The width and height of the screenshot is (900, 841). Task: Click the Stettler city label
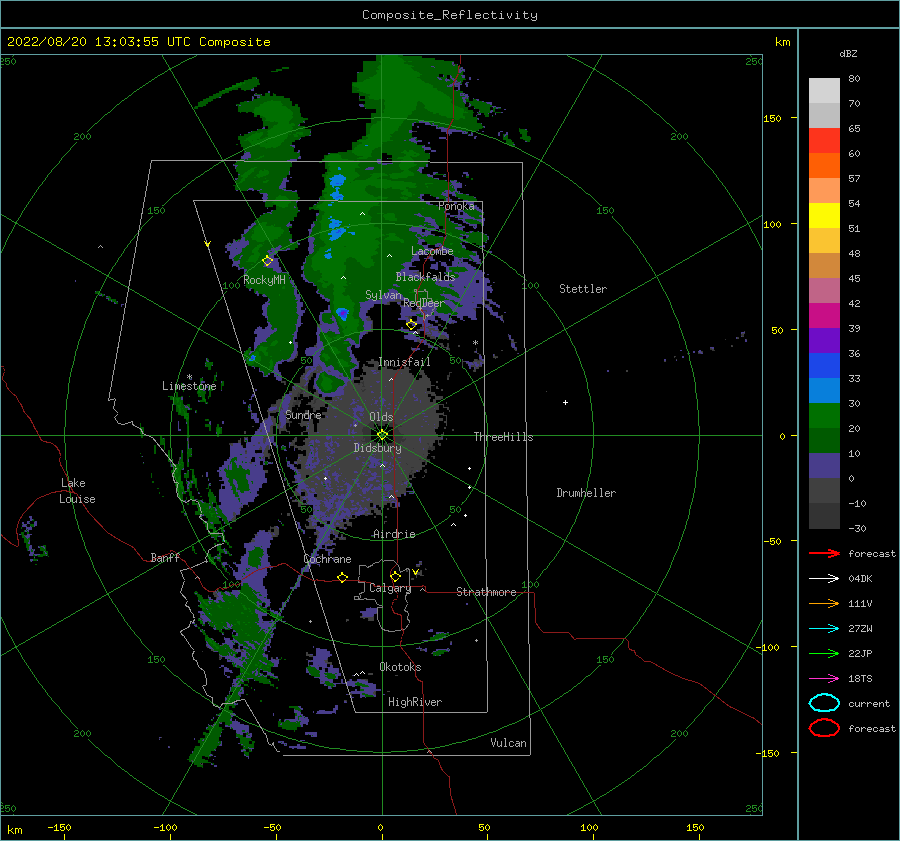583,289
